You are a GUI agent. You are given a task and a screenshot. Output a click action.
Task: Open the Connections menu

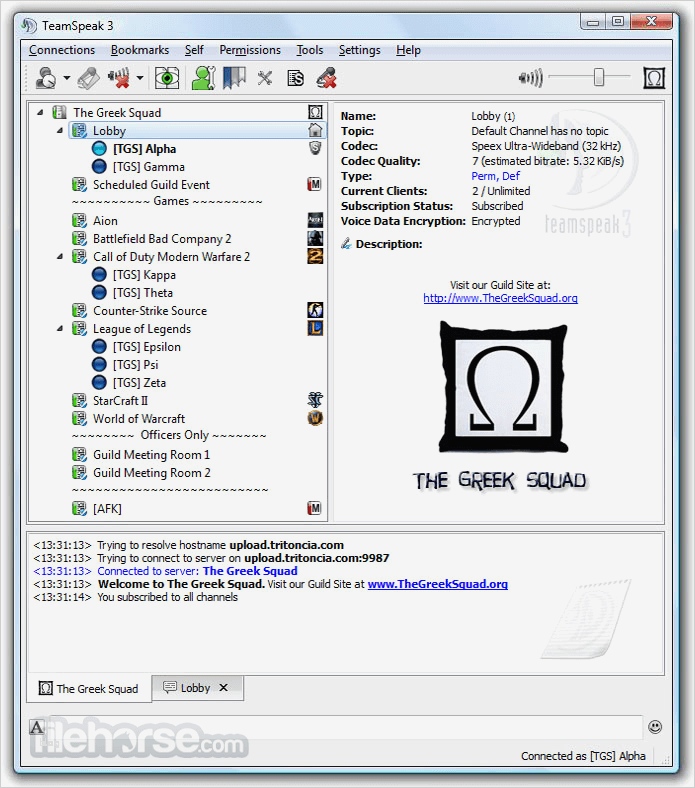tap(62, 50)
